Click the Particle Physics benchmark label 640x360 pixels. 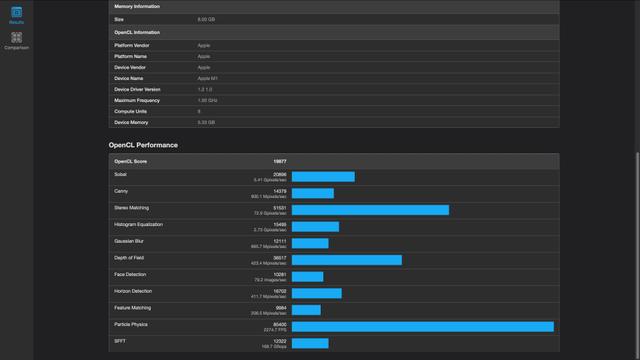tap(131, 324)
